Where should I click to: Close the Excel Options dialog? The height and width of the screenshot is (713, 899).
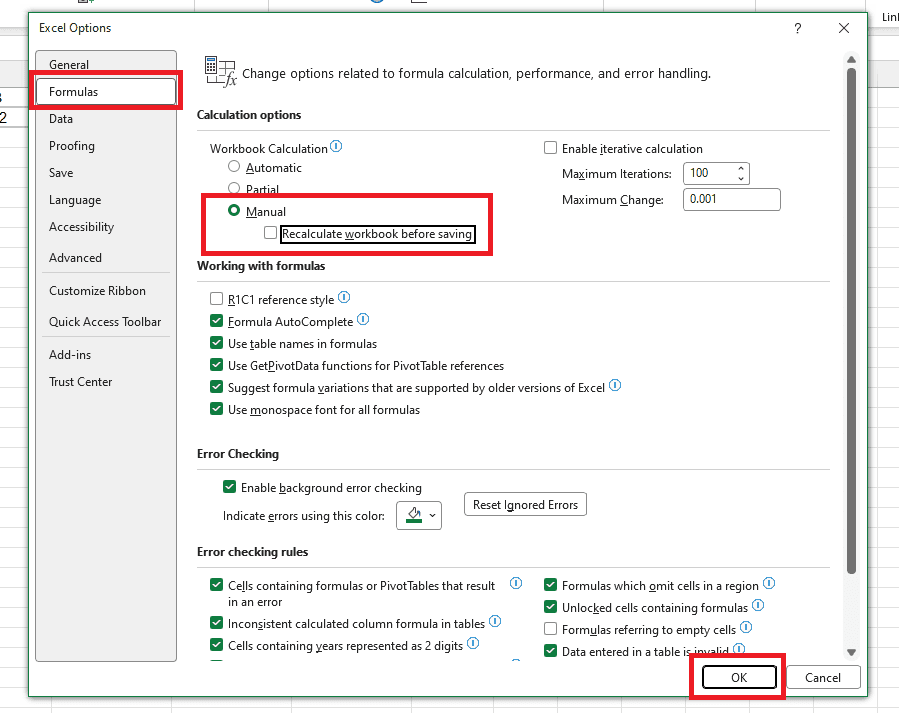[843, 28]
